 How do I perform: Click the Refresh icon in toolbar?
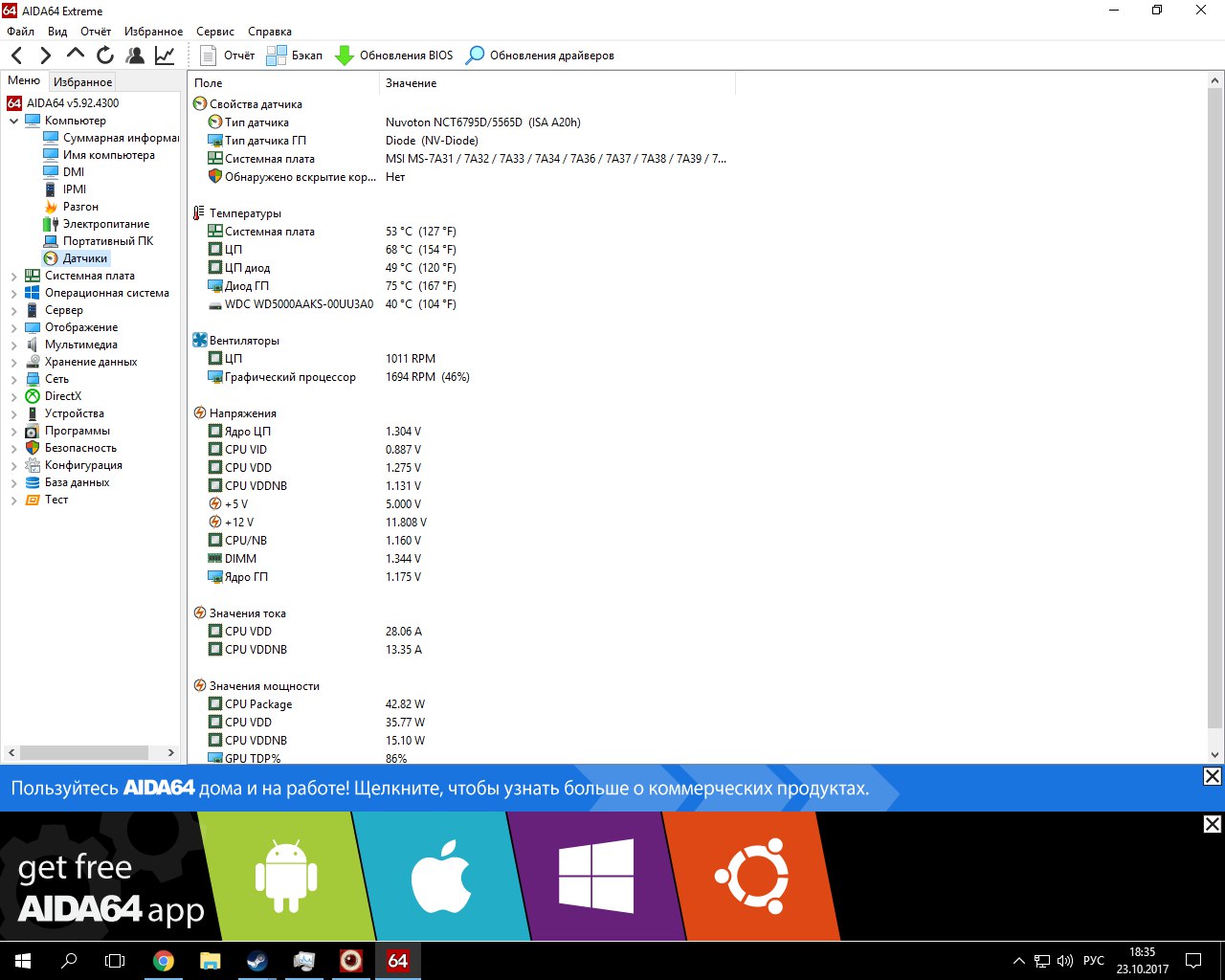105,56
